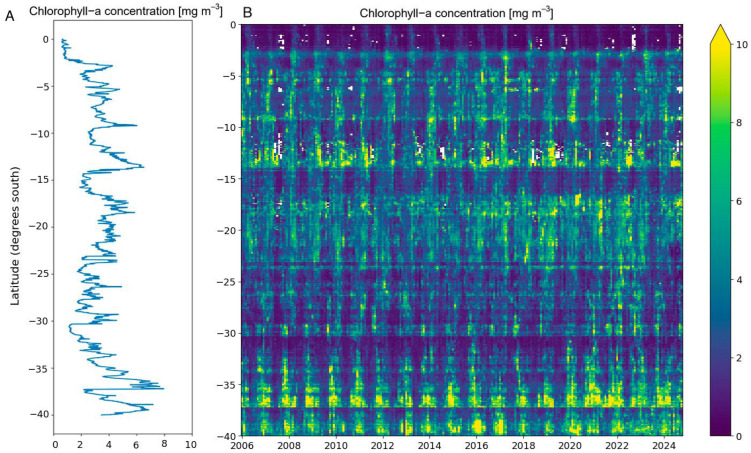Click panel A's latitude tick label −10
The width and height of the screenshot is (751, 453).
[39, 133]
